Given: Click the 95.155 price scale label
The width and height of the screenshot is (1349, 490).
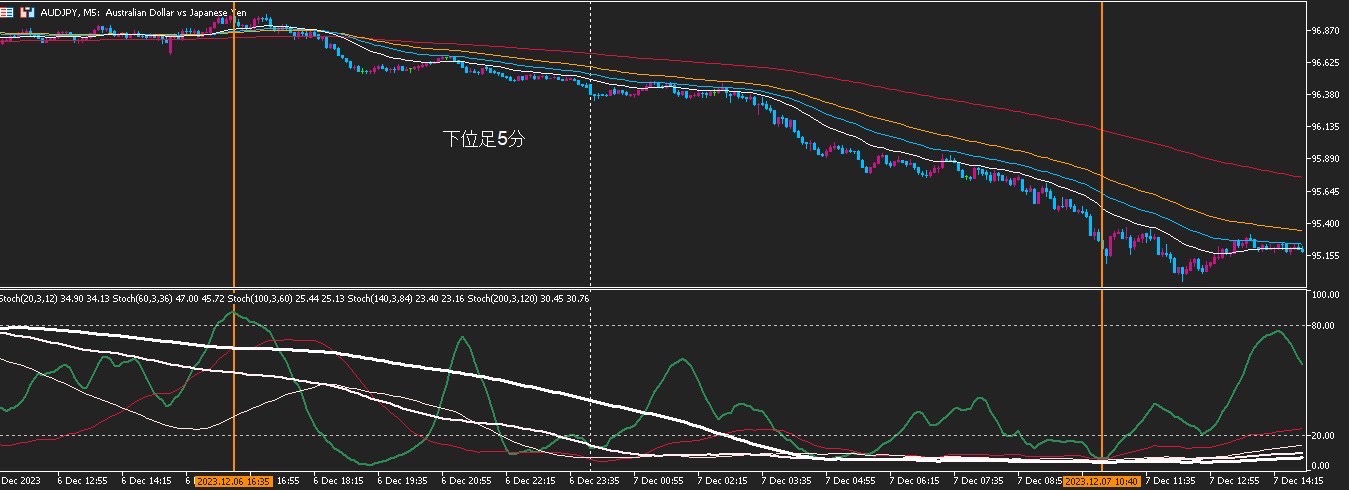Looking at the screenshot, I should click(x=1326, y=255).
